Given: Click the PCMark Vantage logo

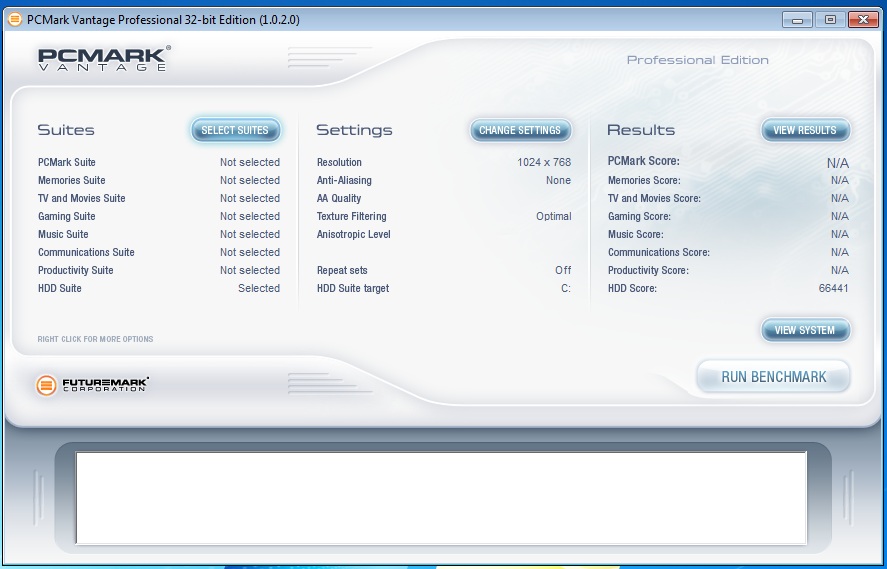Looking at the screenshot, I should (104, 59).
